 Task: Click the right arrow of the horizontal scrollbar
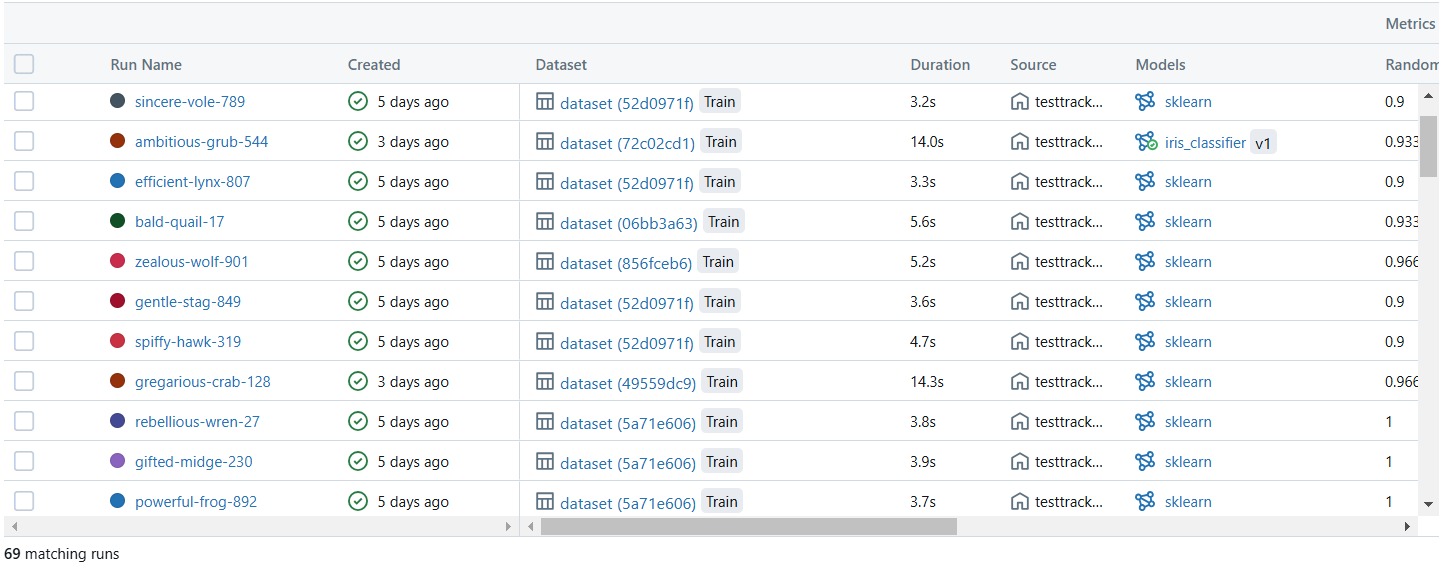click(1407, 526)
